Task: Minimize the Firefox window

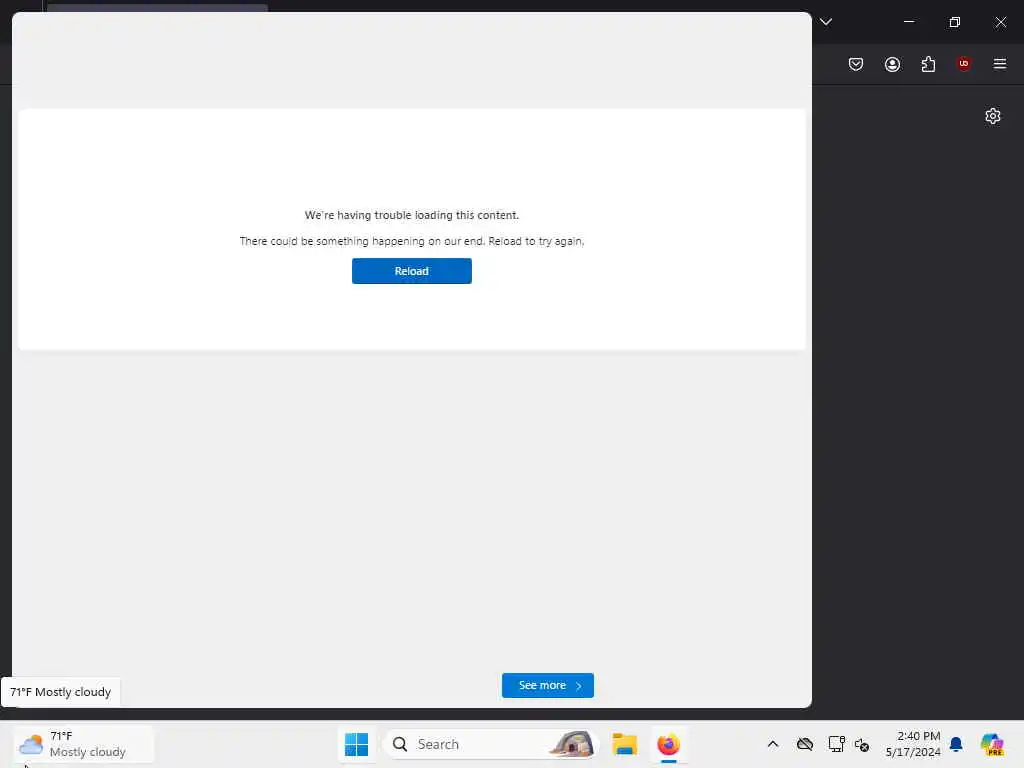Action: (x=908, y=22)
